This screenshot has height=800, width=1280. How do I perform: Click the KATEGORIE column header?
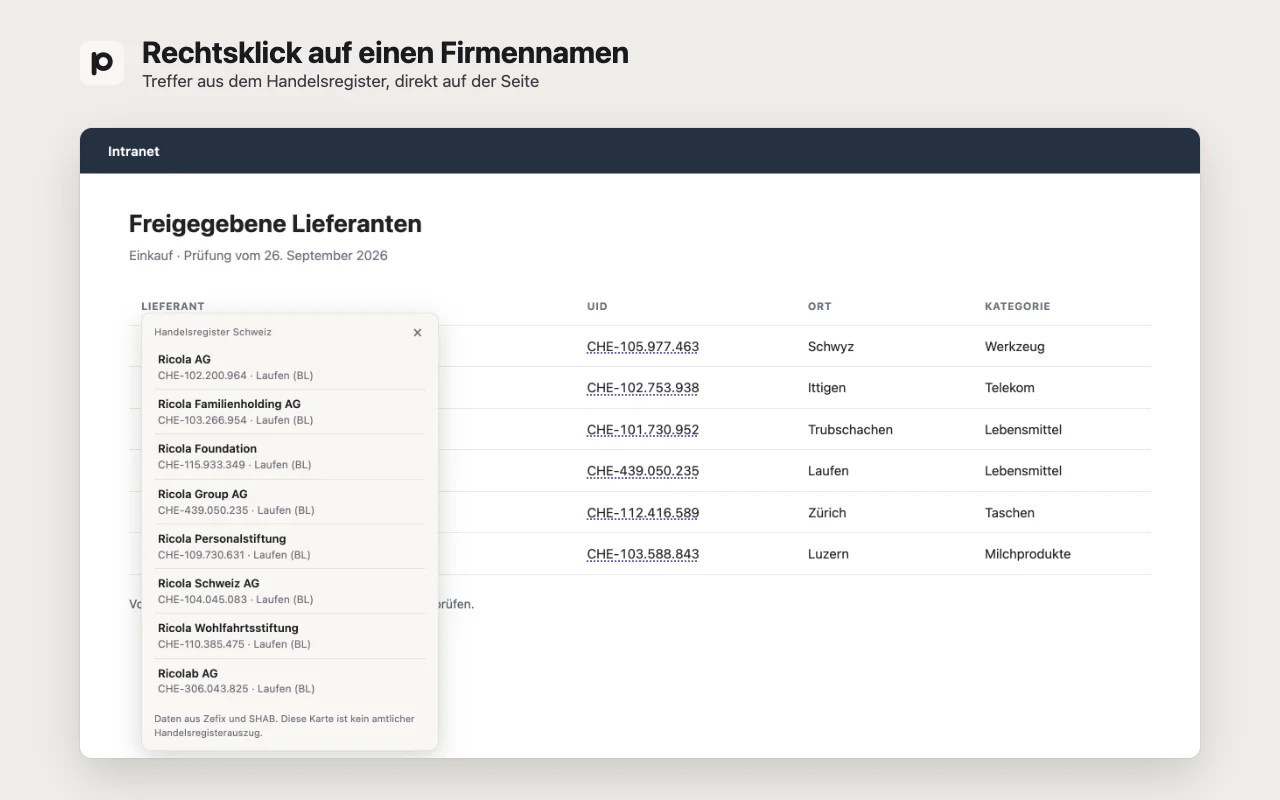[1018, 306]
